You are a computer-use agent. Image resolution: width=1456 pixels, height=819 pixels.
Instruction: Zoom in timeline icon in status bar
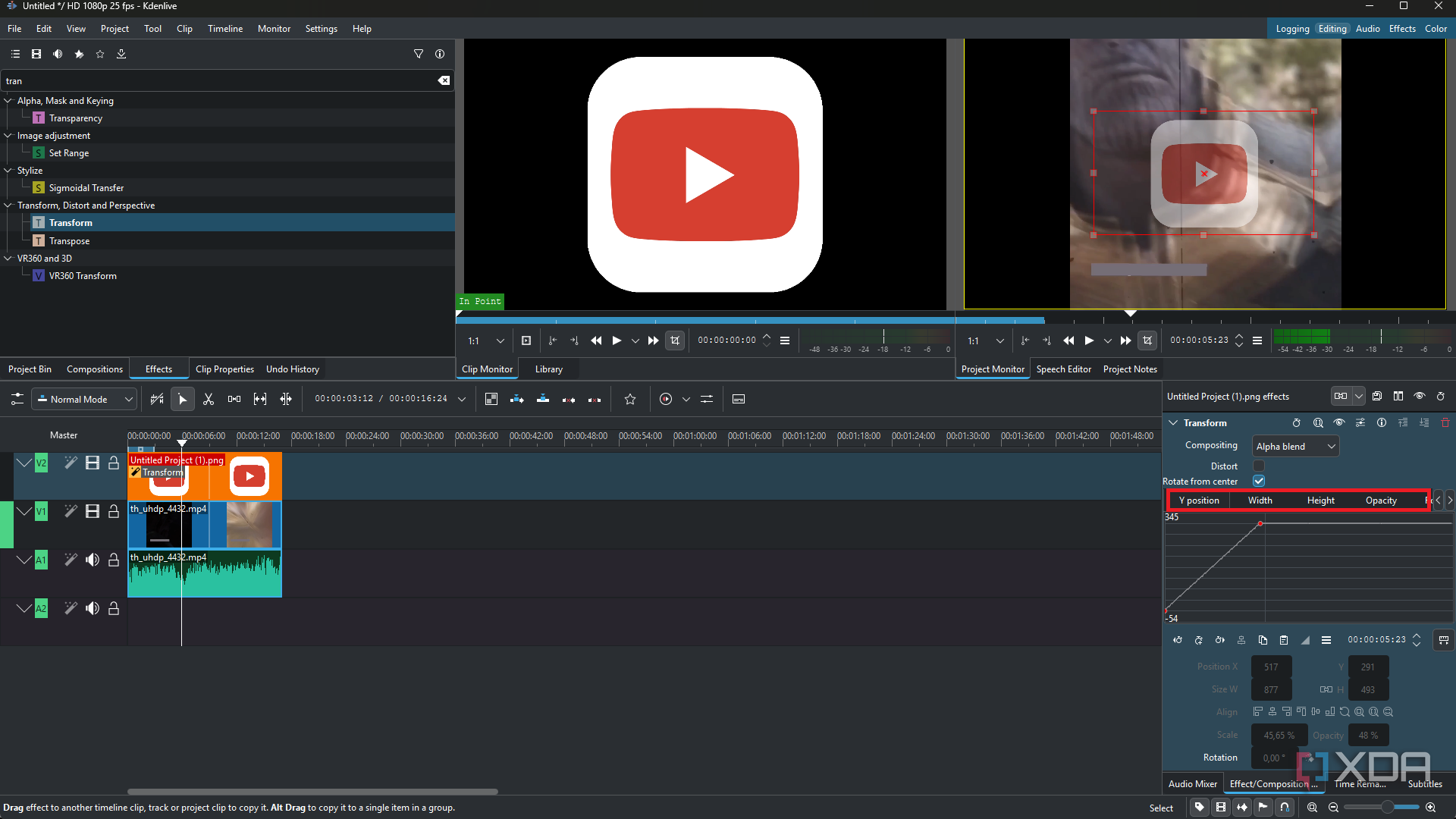click(1430, 808)
